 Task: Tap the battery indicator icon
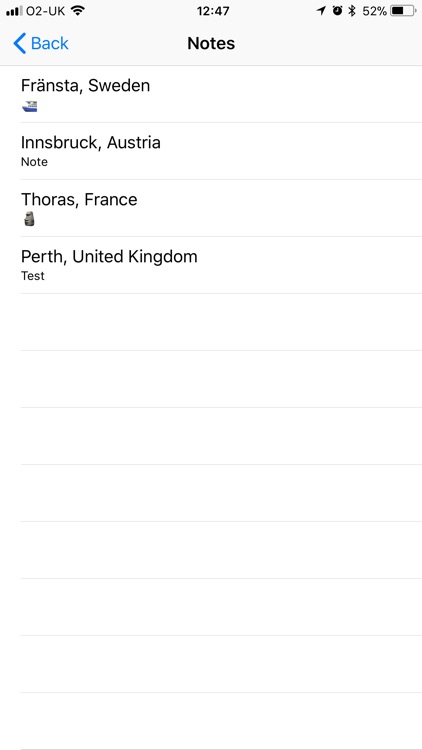click(x=403, y=11)
